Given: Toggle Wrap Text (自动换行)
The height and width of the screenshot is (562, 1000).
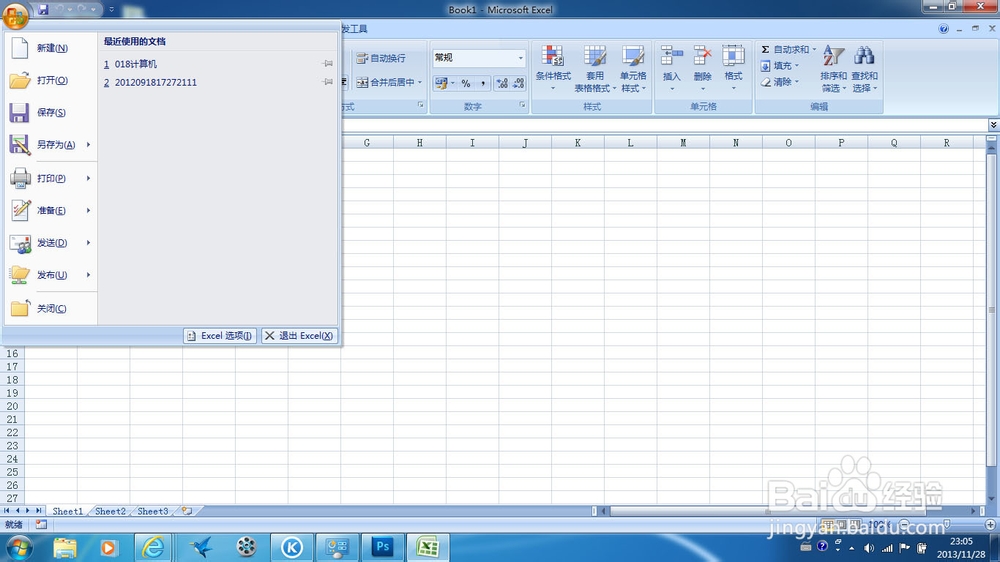Looking at the screenshot, I should [x=381, y=58].
